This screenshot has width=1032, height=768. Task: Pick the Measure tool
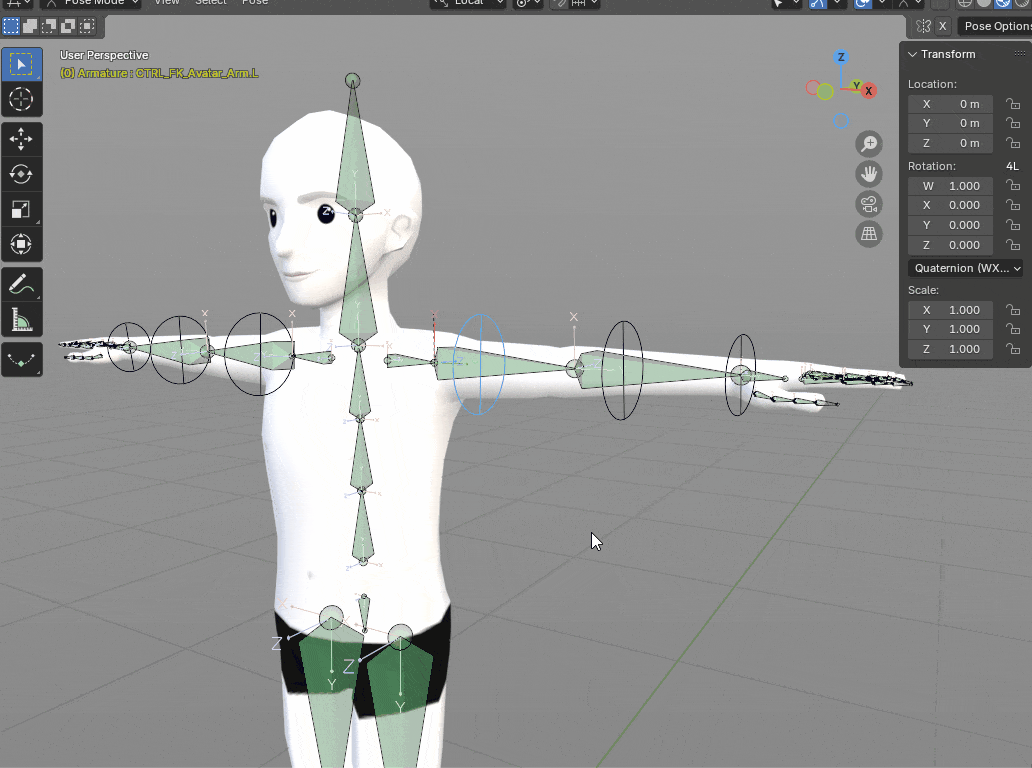tap(21, 320)
